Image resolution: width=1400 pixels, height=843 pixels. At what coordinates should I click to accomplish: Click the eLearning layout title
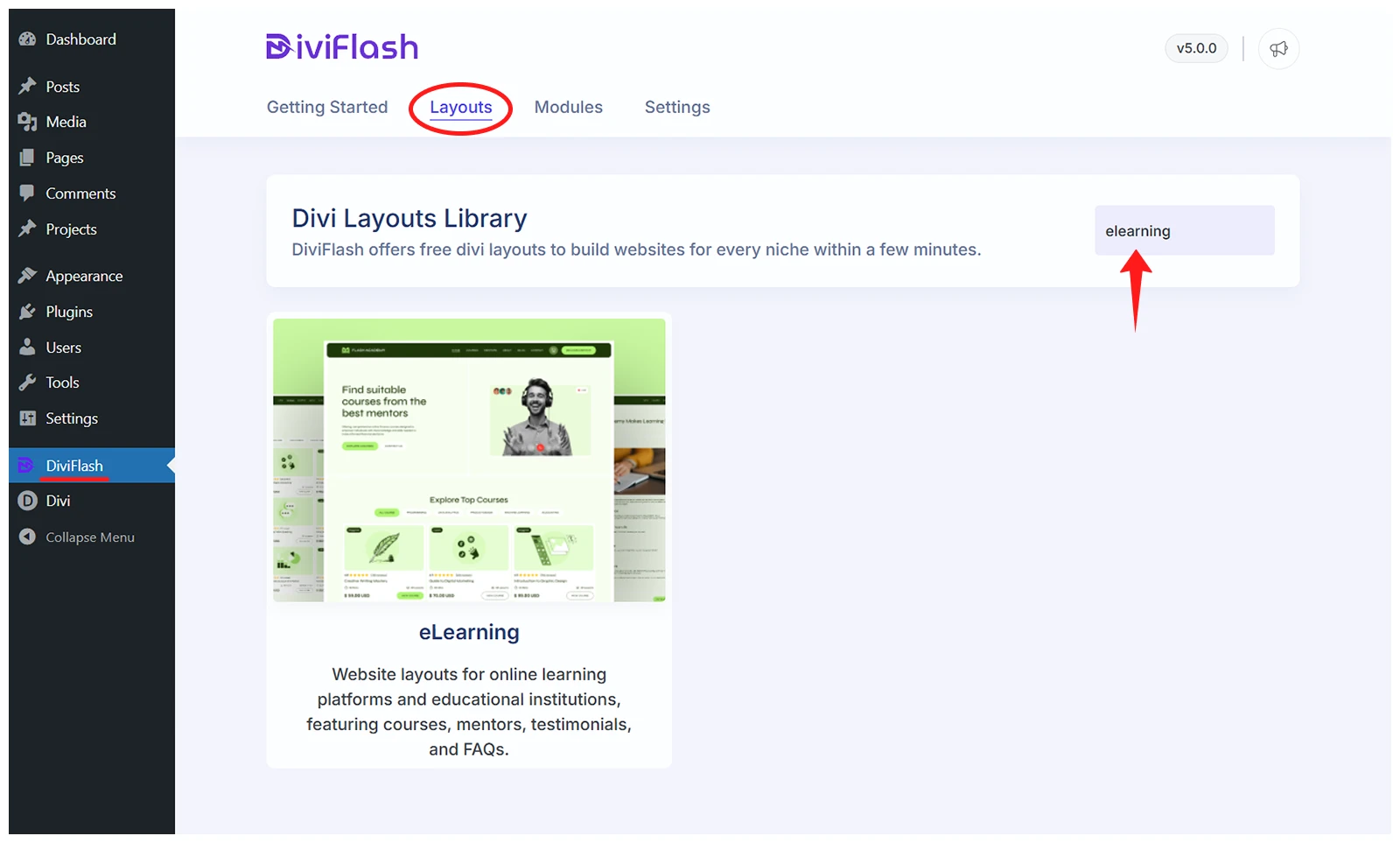469,632
